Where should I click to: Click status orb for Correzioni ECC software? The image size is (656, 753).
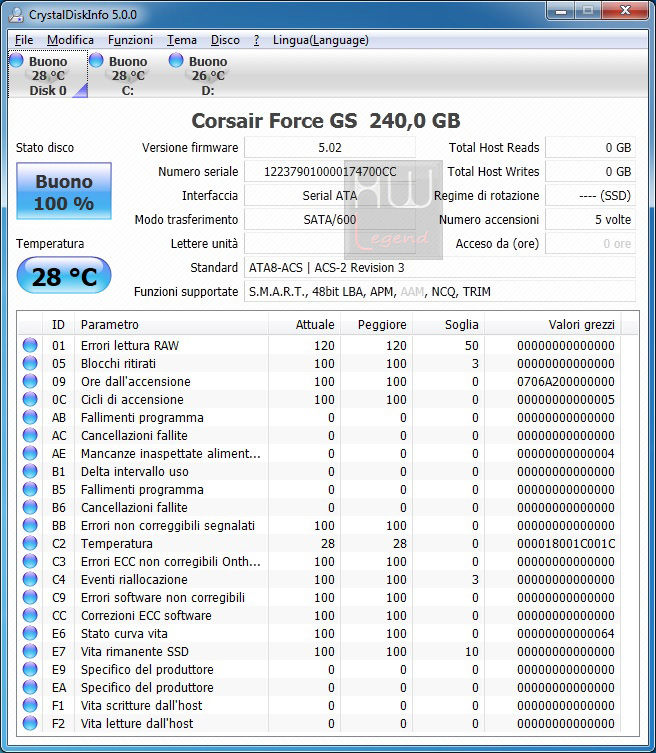click(x=30, y=615)
